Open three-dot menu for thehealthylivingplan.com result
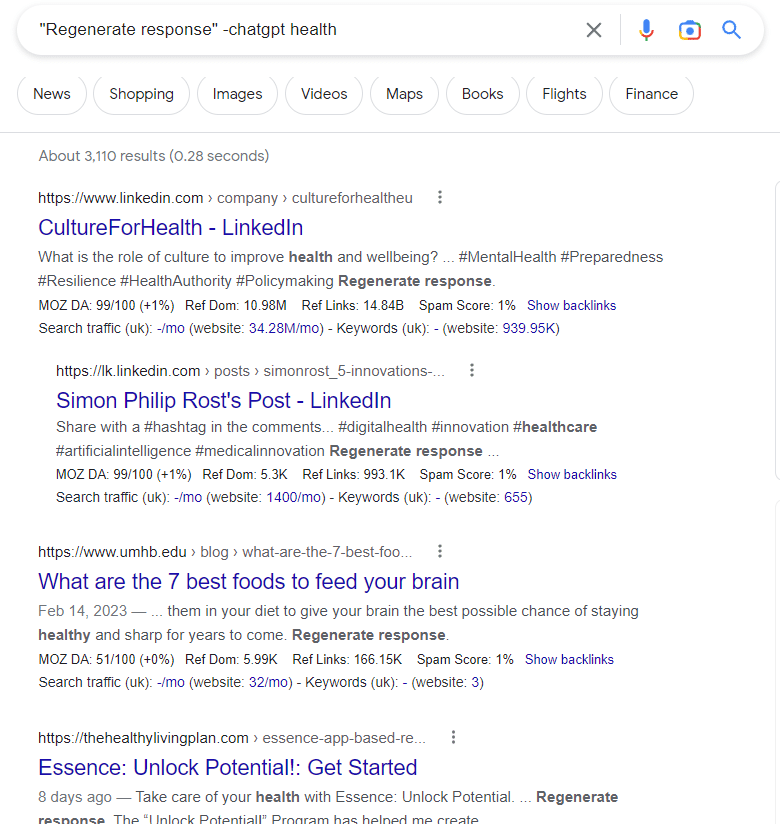This screenshot has height=824, width=780. click(453, 738)
